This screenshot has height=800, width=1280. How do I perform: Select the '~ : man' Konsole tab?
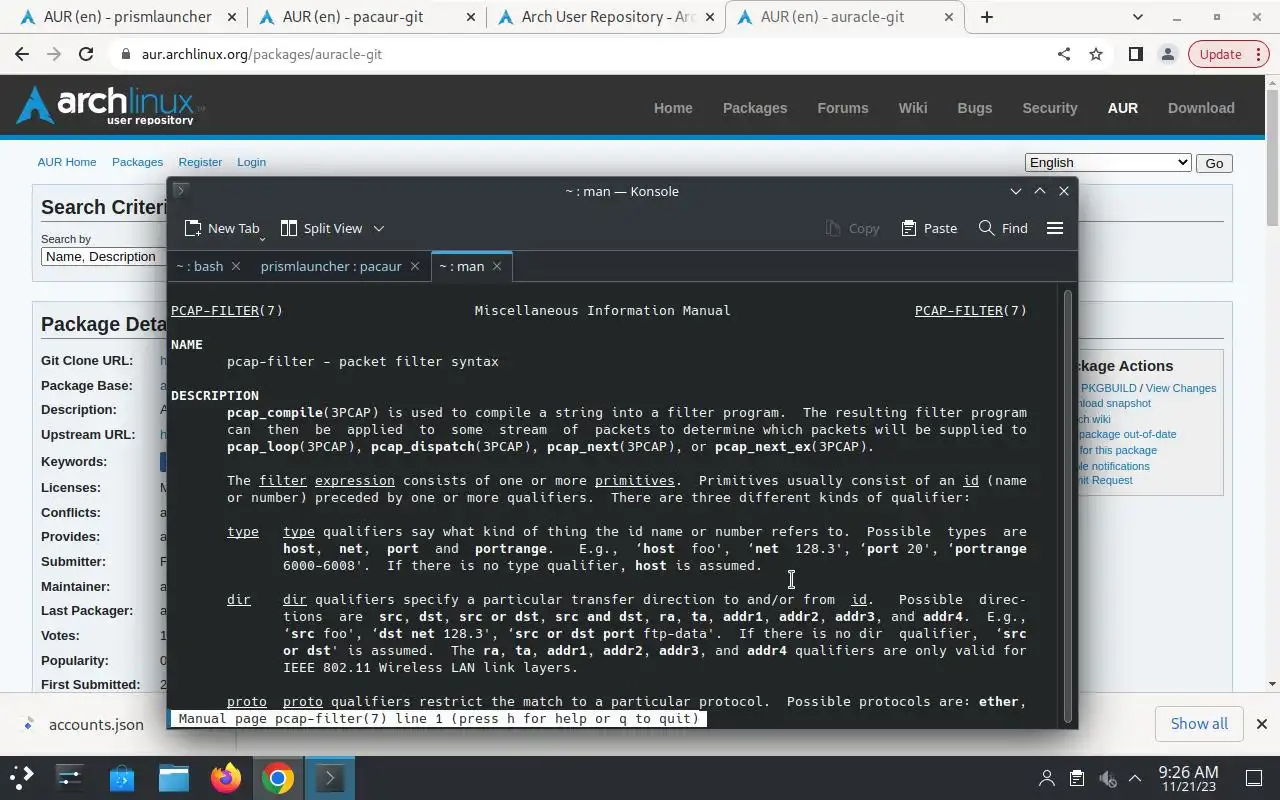point(461,266)
